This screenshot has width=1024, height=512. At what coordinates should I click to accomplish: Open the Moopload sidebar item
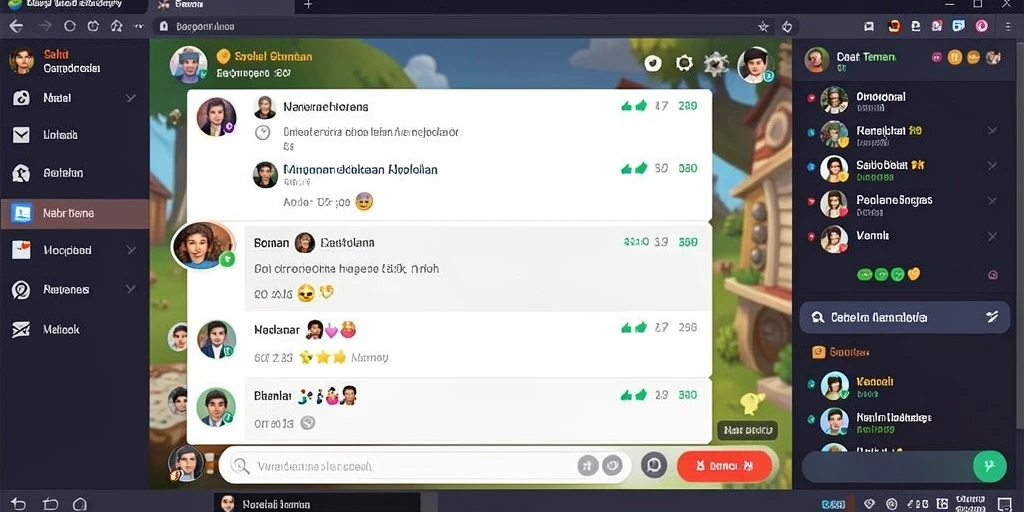pyautogui.click(x=74, y=250)
